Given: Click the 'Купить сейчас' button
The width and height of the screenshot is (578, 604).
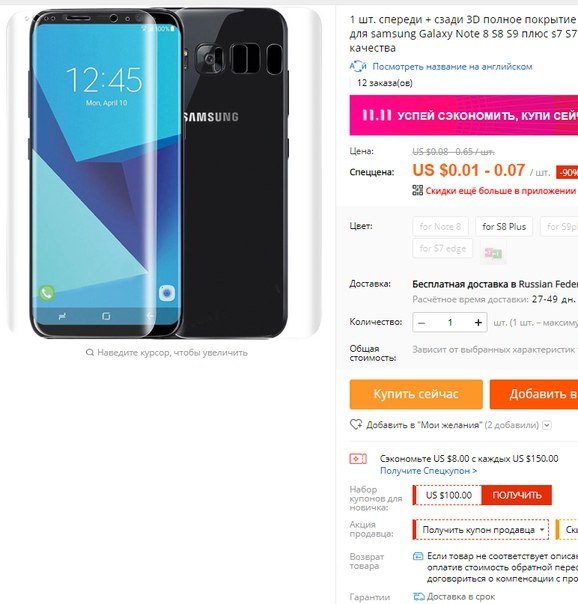Looking at the screenshot, I should (416, 394).
